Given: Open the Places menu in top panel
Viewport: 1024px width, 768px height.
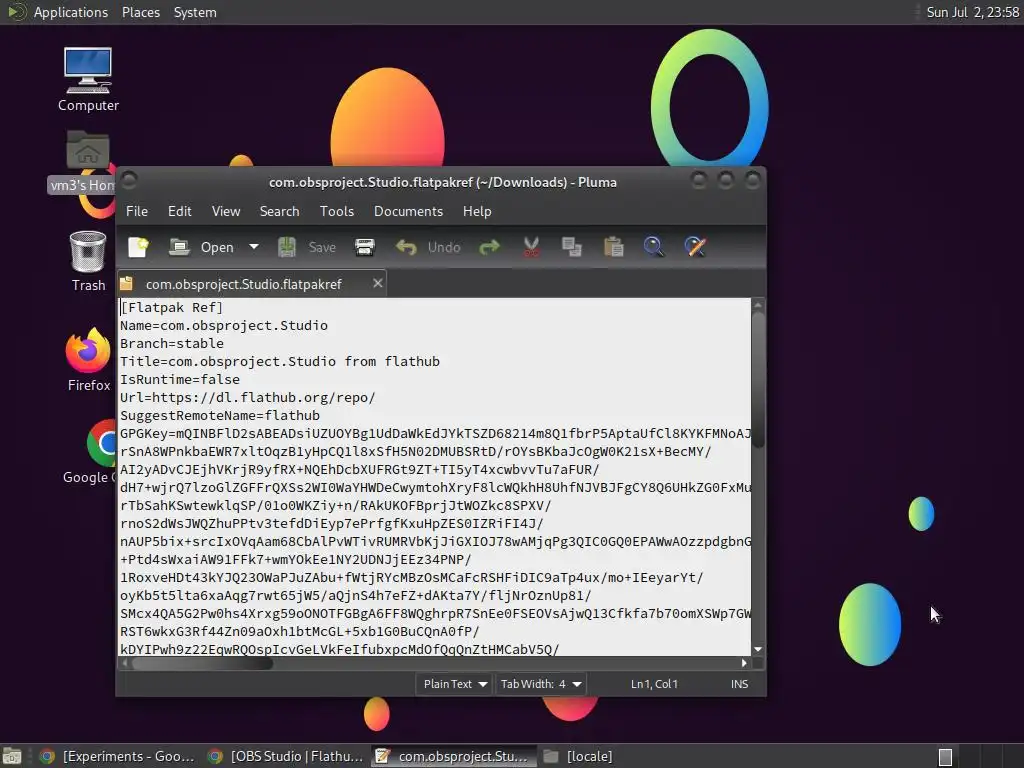Looking at the screenshot, I should [140, 12].
